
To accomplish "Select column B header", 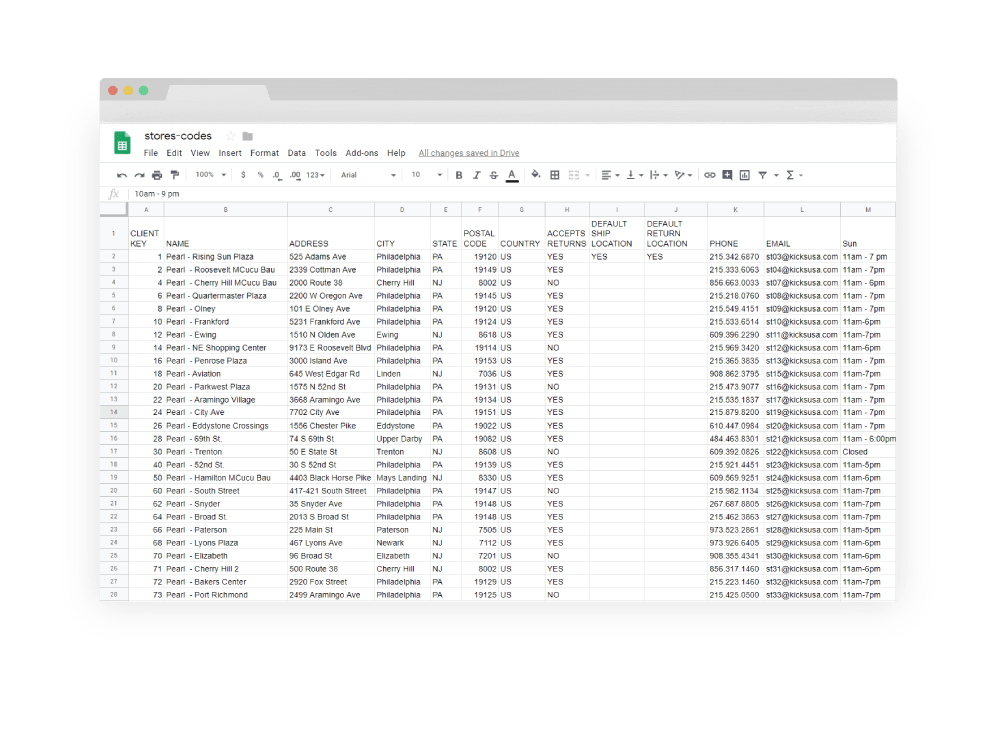I will [226, 210].
